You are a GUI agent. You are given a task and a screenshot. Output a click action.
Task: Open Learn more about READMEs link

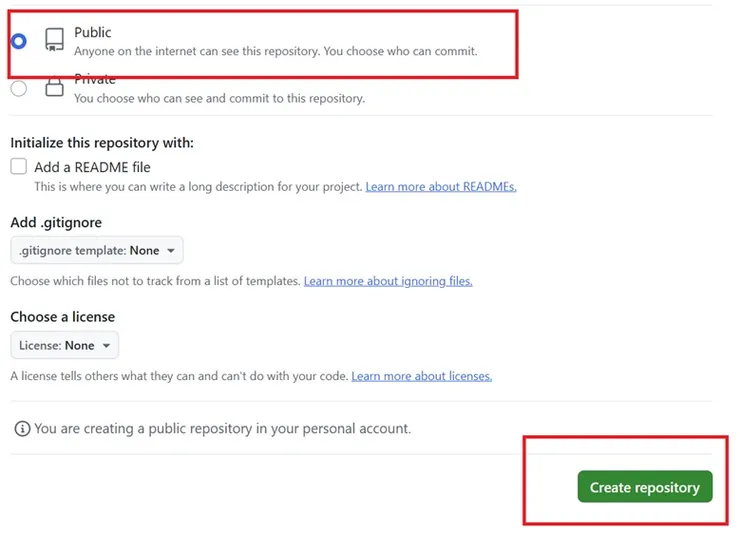[x=440, y=187]
